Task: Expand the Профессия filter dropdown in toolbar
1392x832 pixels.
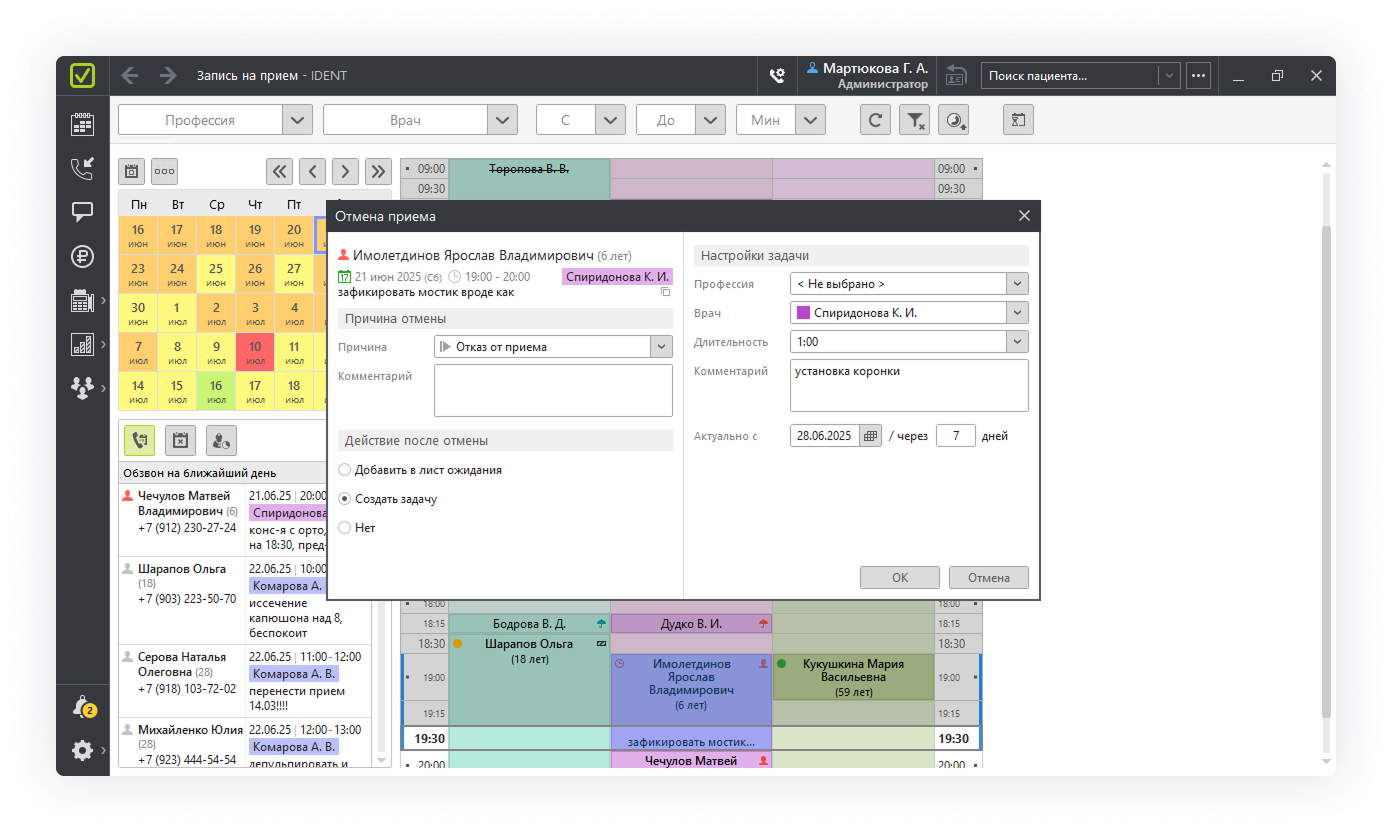Action: pos(297,120)
